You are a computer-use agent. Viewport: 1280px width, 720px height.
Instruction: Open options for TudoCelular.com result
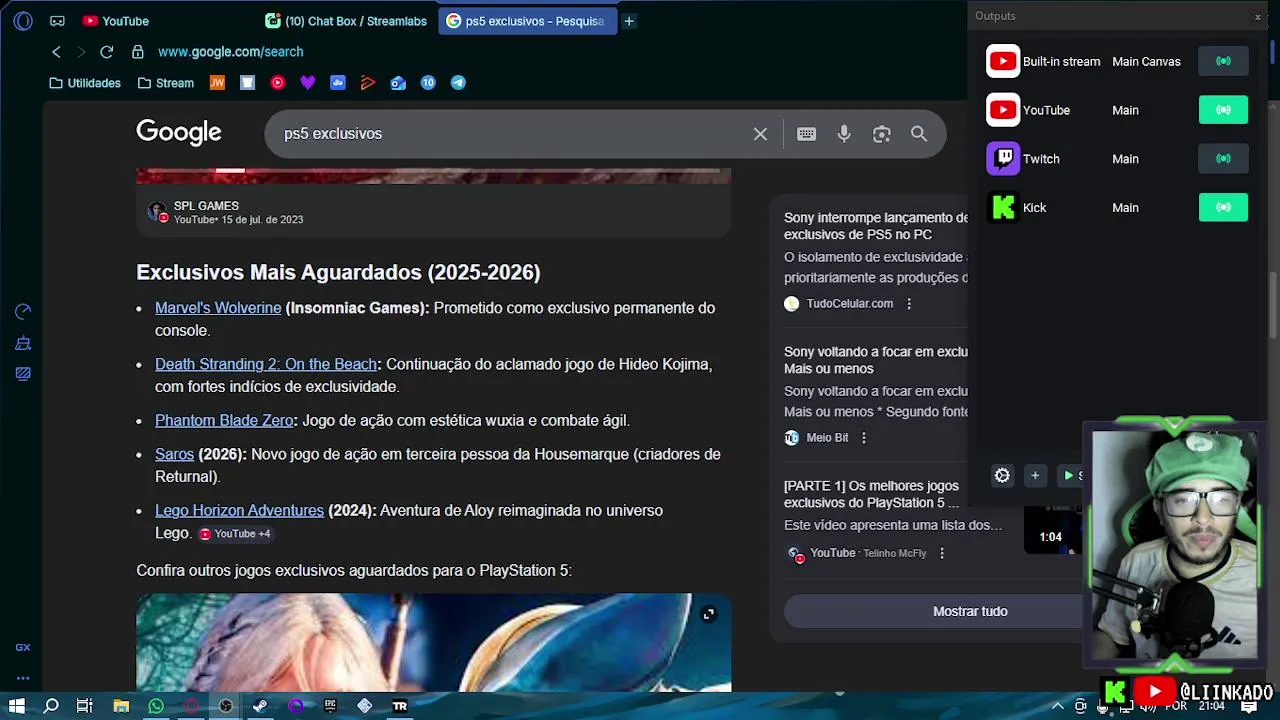pyautogui.click(x=909, y=304)
